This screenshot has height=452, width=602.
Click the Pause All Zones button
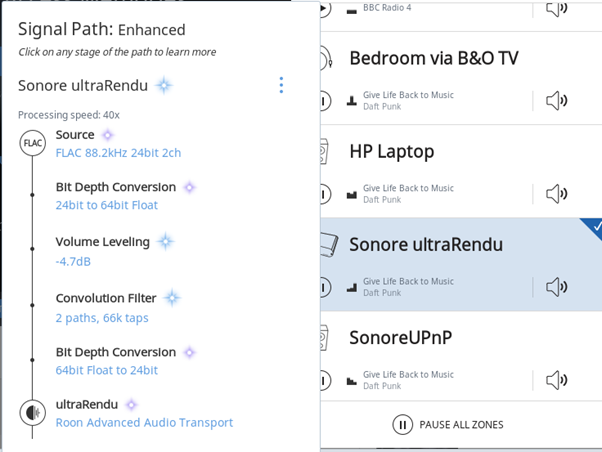448,425
